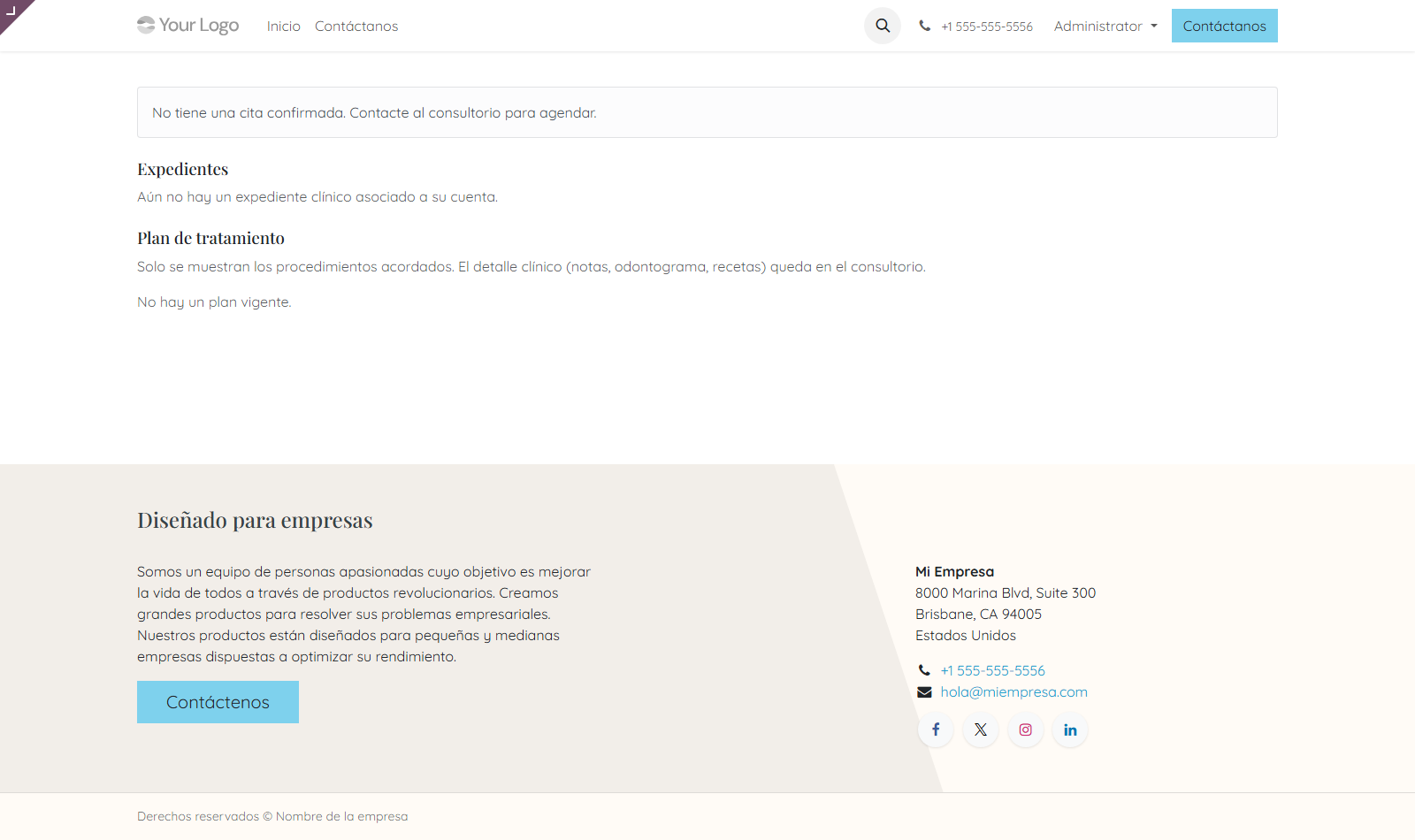This screenshot has height=840, width=1415.
Task: Click the footer envelope email icon
Action: (x=924, y=692)
